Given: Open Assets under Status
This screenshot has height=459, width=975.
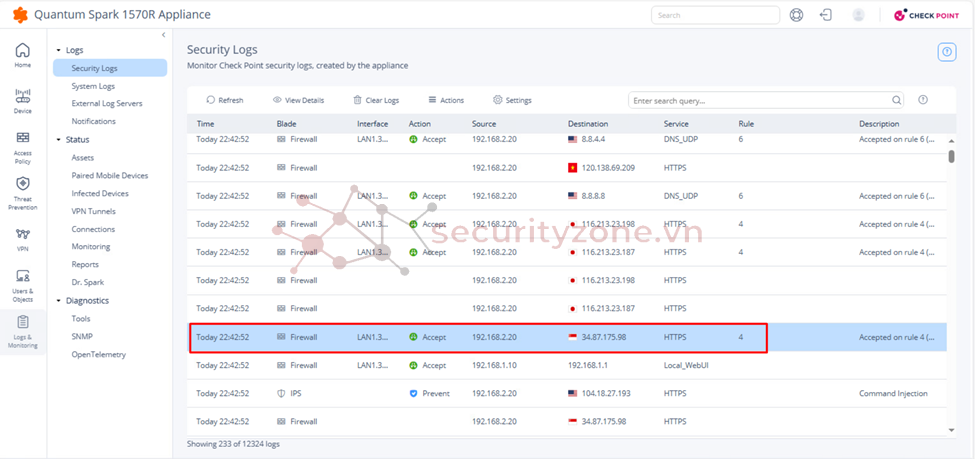Looking at the screenshot, I should (x=83, y=158).
